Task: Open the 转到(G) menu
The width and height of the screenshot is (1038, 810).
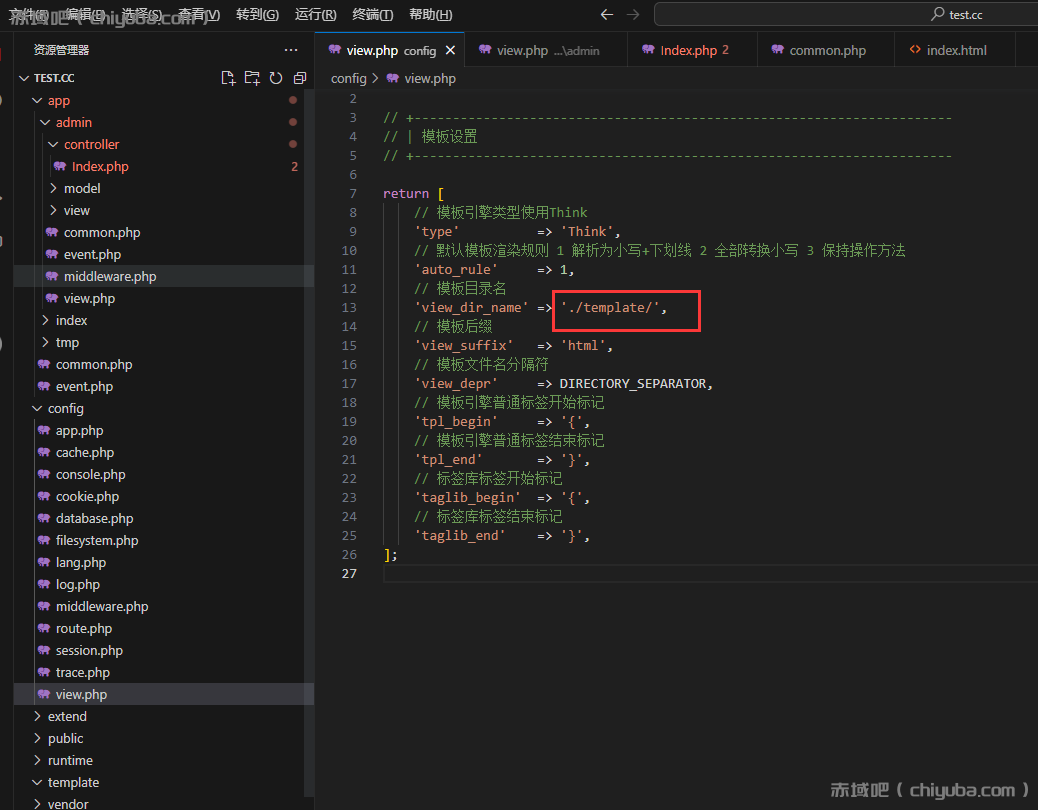Action: coord(258,15)
